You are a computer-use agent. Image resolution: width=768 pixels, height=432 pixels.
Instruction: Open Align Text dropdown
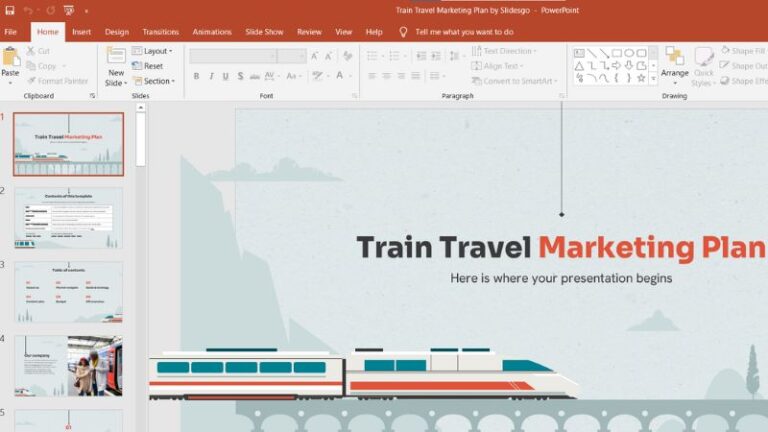click(498, 66)
